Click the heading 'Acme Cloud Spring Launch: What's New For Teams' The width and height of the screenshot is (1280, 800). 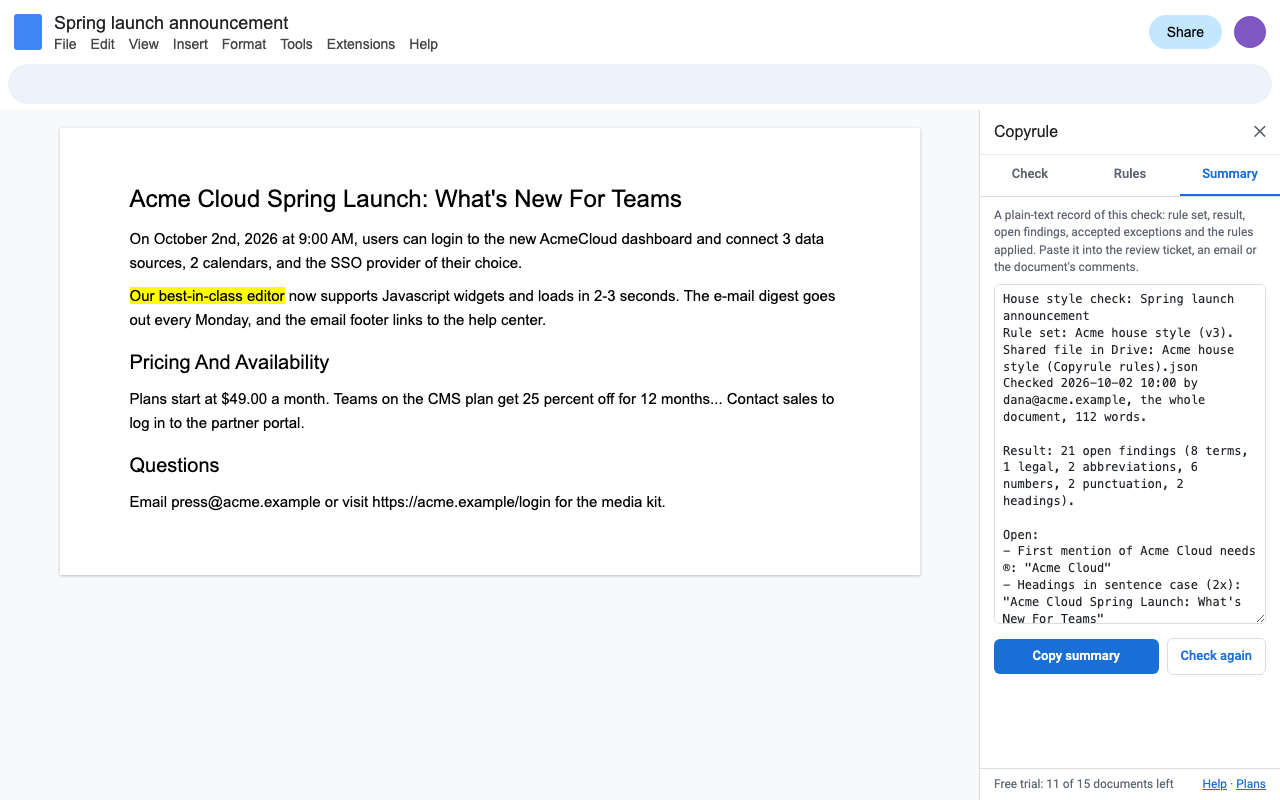[405, 199]
